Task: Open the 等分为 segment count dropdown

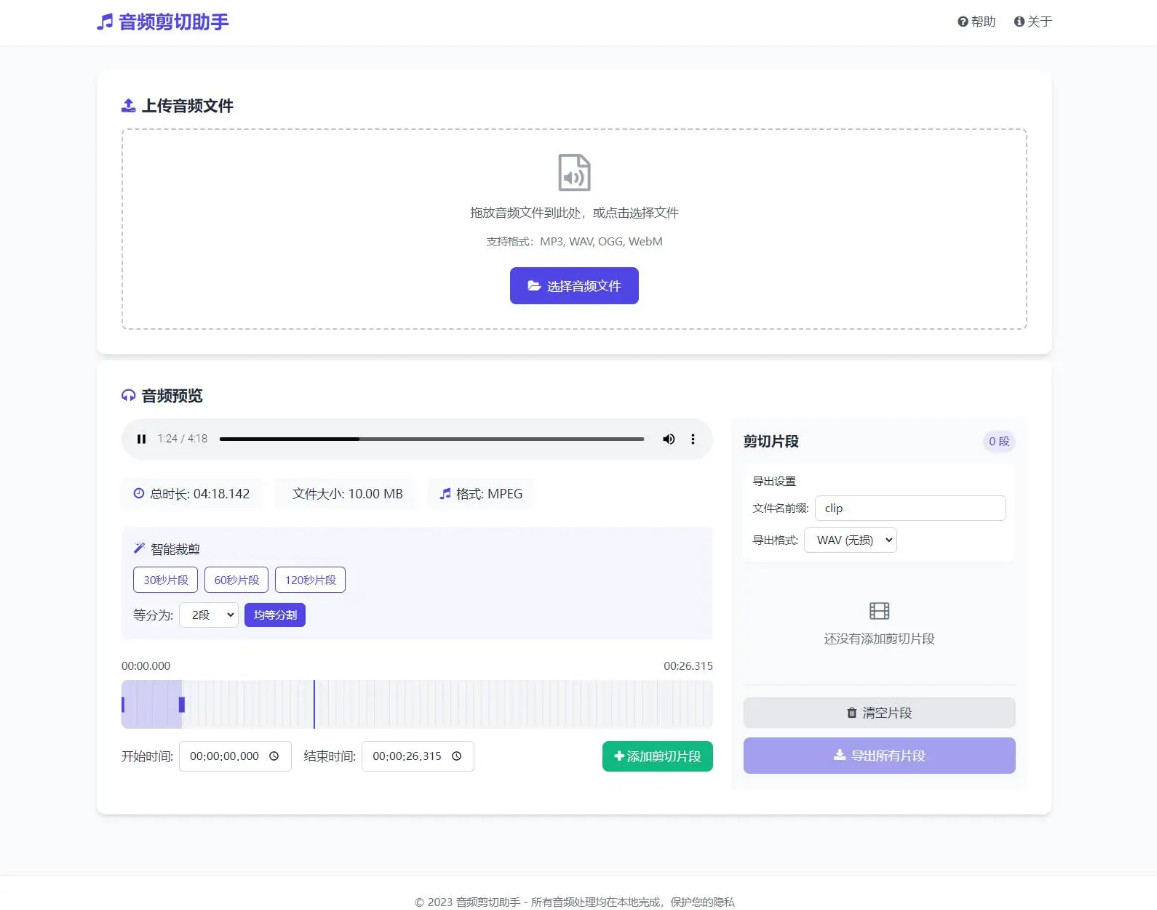Action: 209,615
